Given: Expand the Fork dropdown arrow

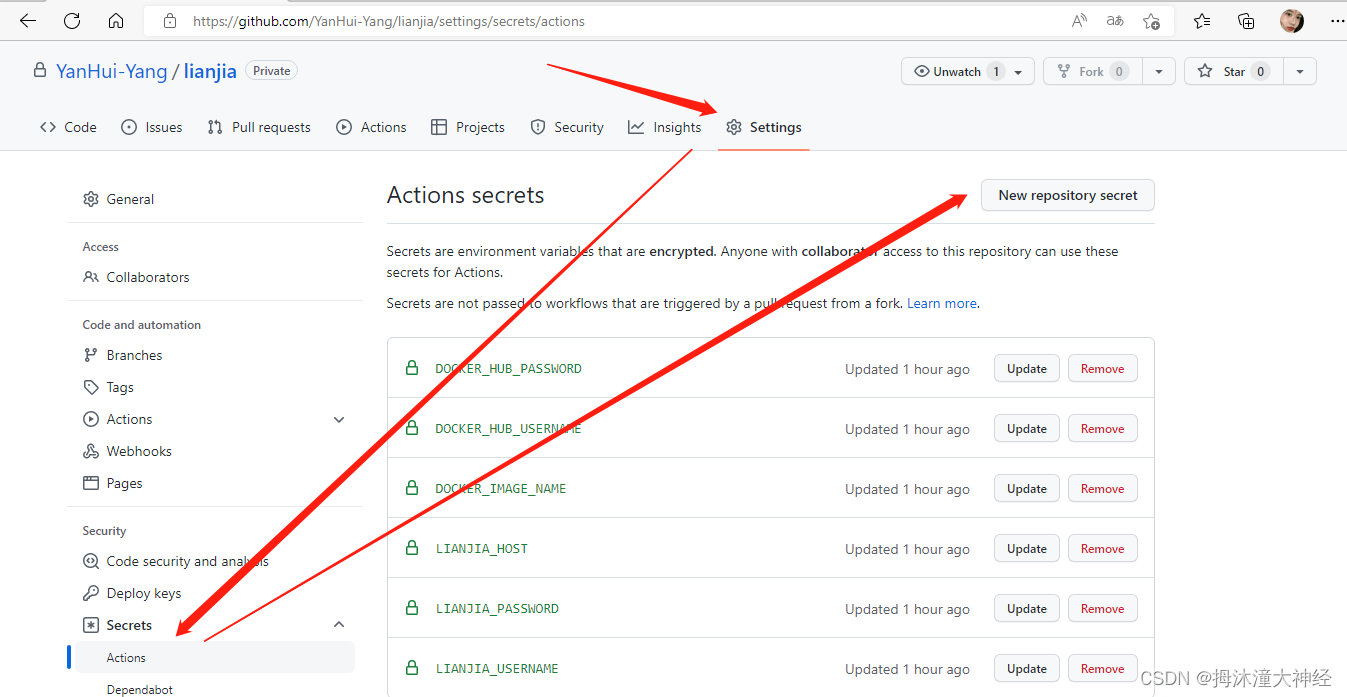Looking at the screenshot, I should 1159,72.
